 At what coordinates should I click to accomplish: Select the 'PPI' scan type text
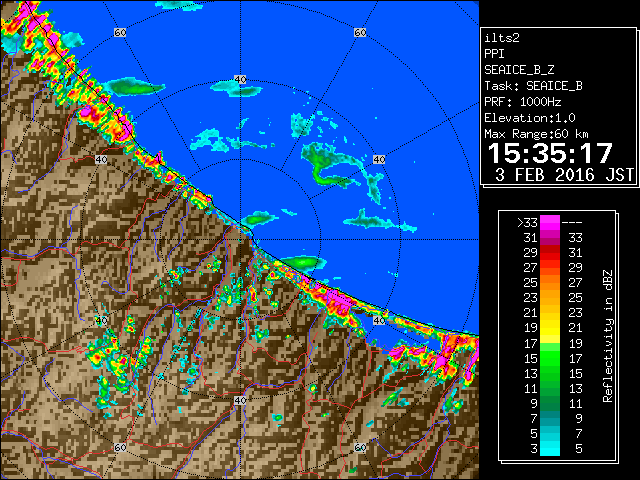tap(494, 54)
